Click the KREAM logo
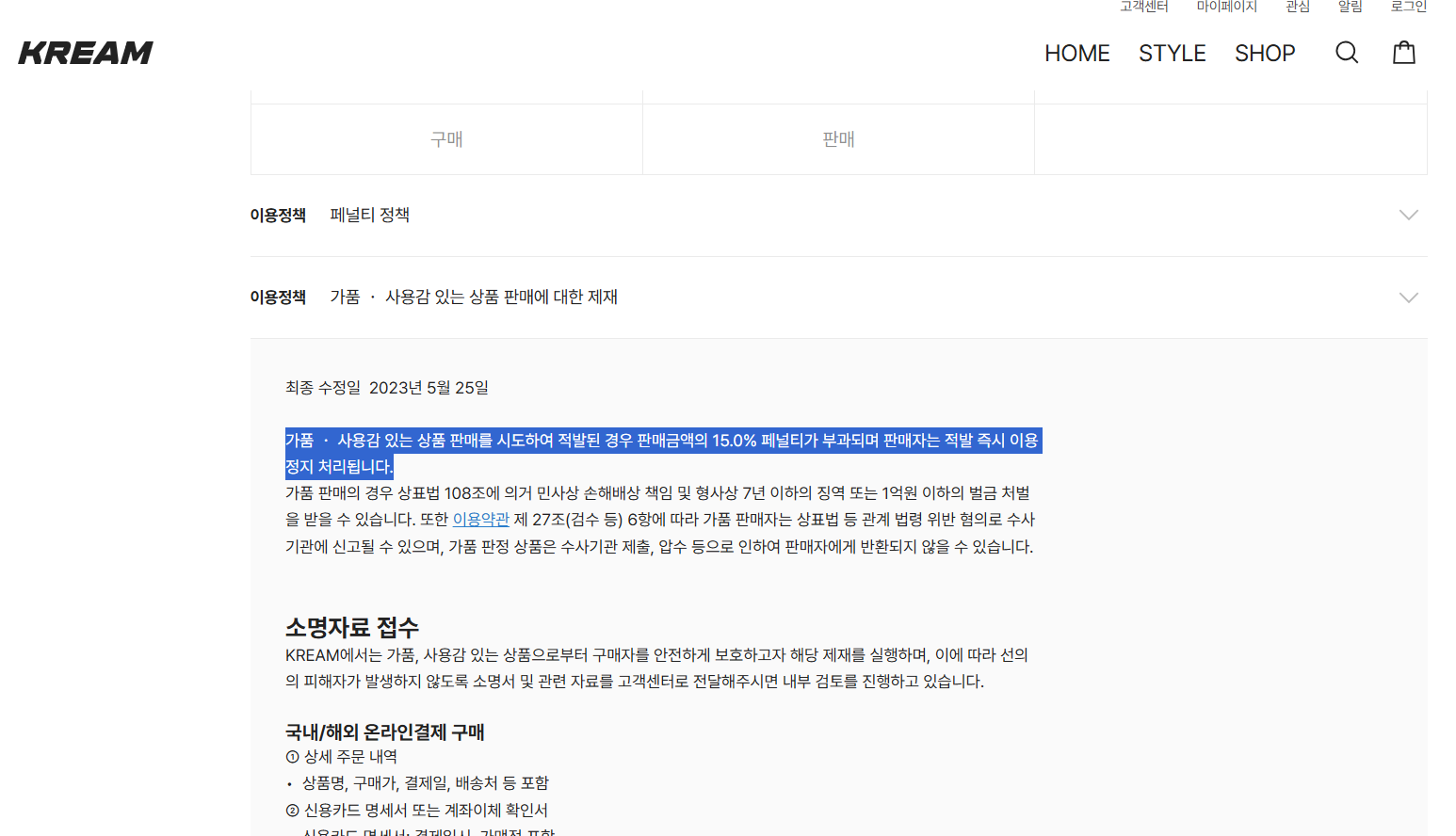This screenshot has height=836, width=1456. (x=84, y=53)
